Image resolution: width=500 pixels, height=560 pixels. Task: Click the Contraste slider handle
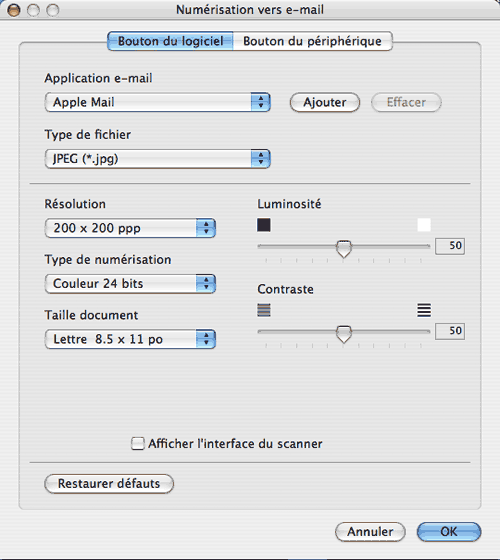click(x=344, y=334)
